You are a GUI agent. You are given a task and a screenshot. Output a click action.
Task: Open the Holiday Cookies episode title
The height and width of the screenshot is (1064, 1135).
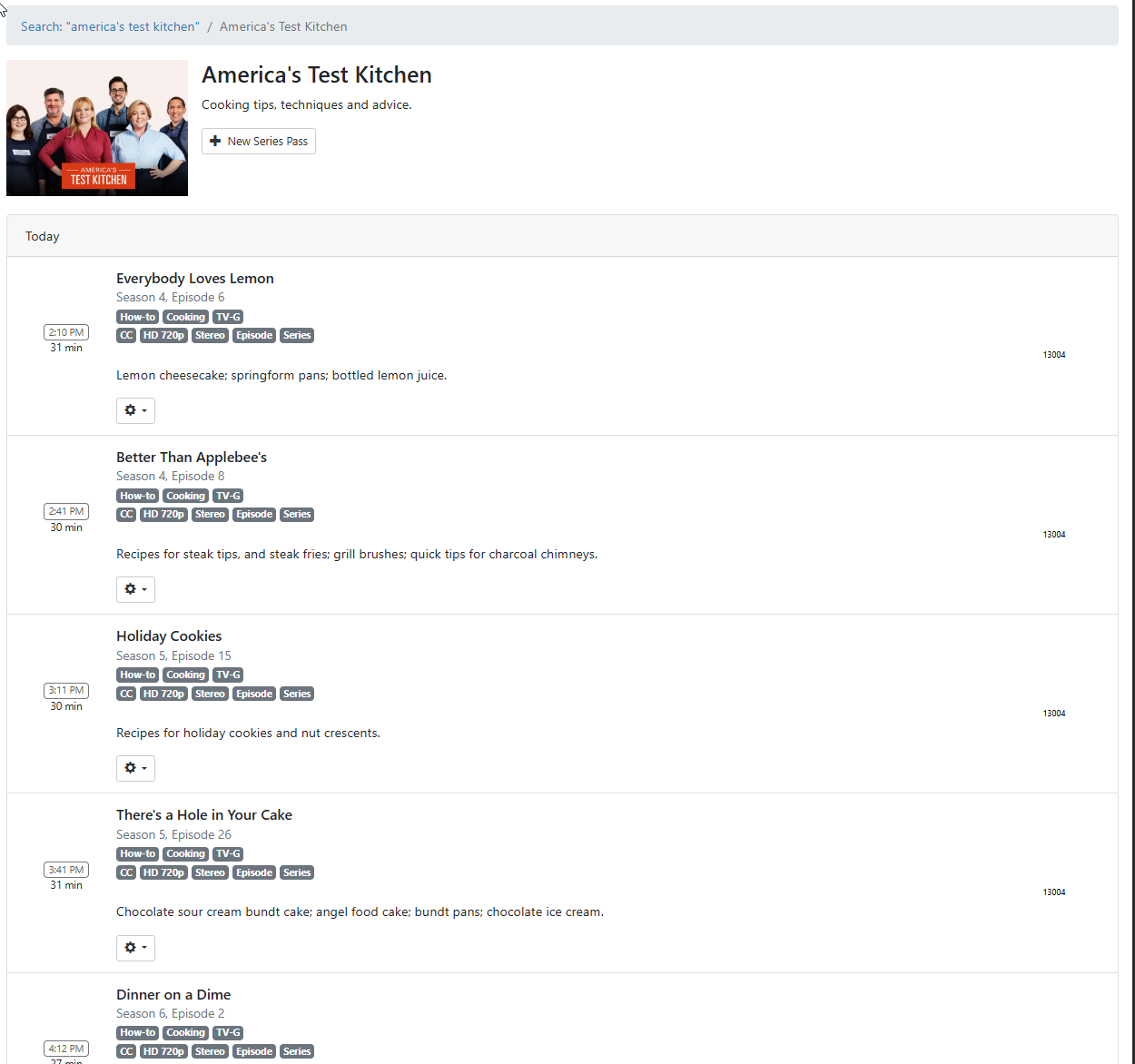169,636
